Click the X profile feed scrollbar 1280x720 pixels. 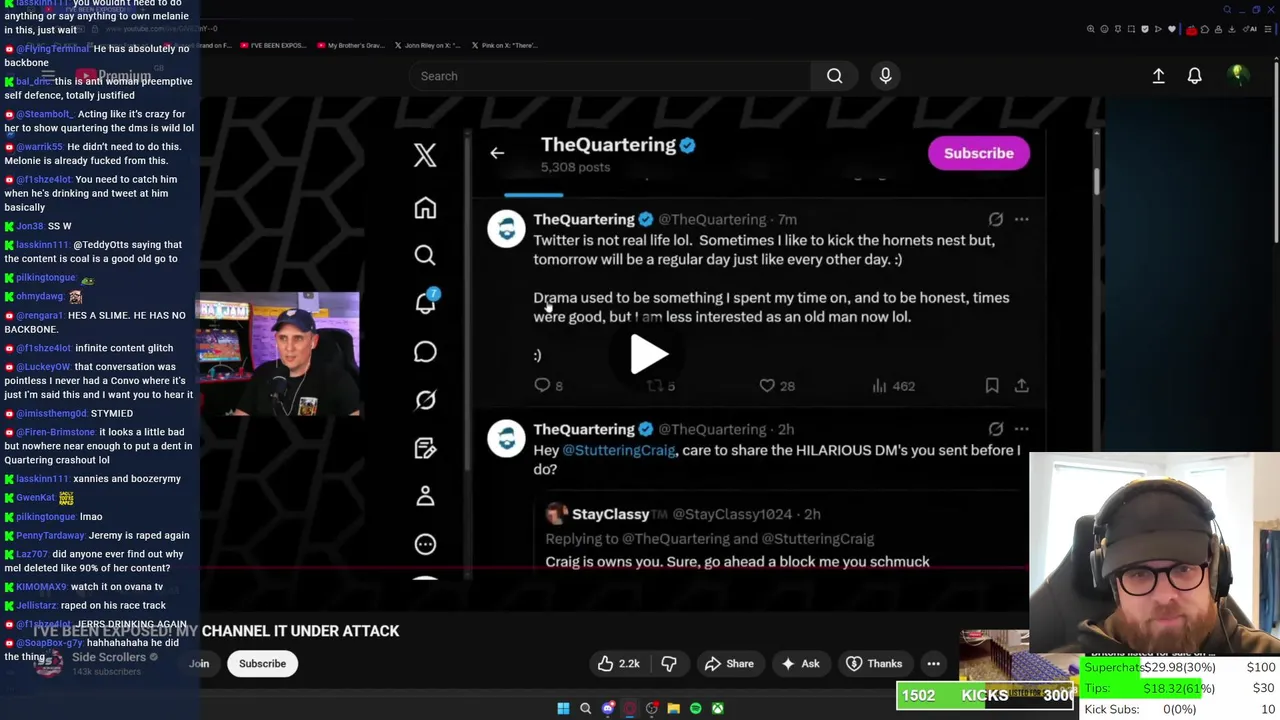pos(1097,183)
